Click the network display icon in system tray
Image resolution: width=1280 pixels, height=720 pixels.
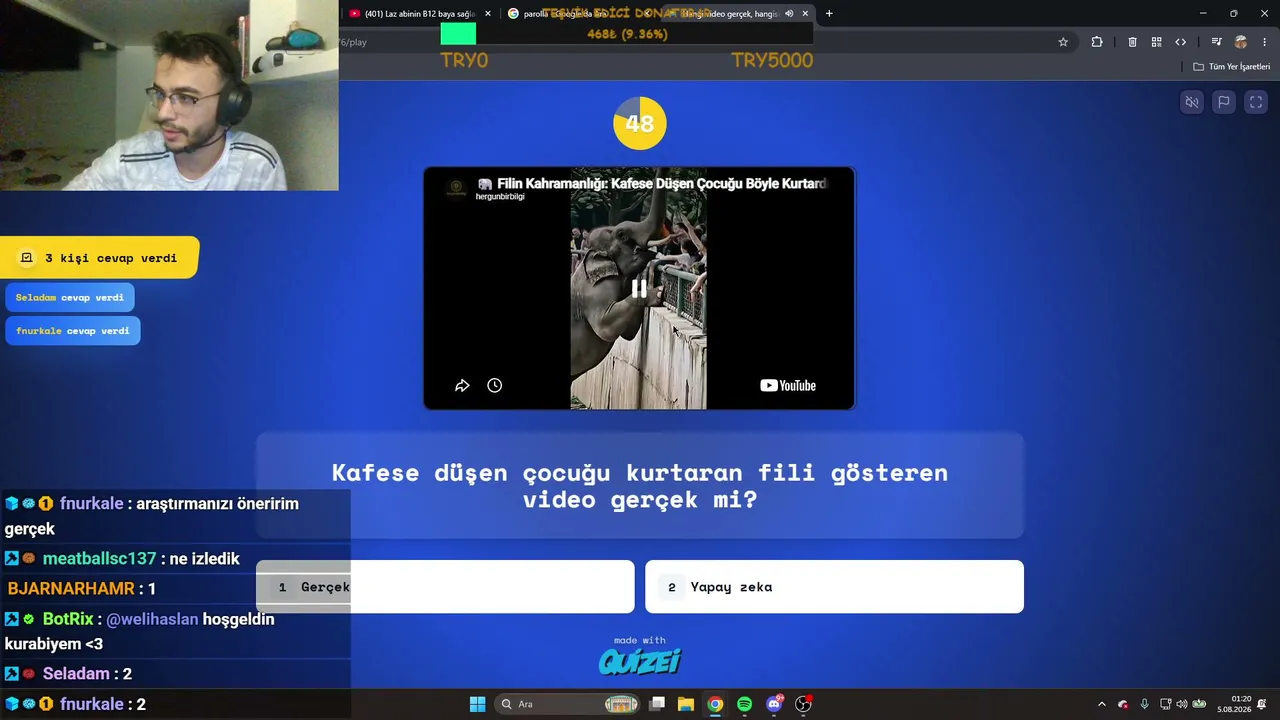pyautogui.click(x=1165, y=704)
